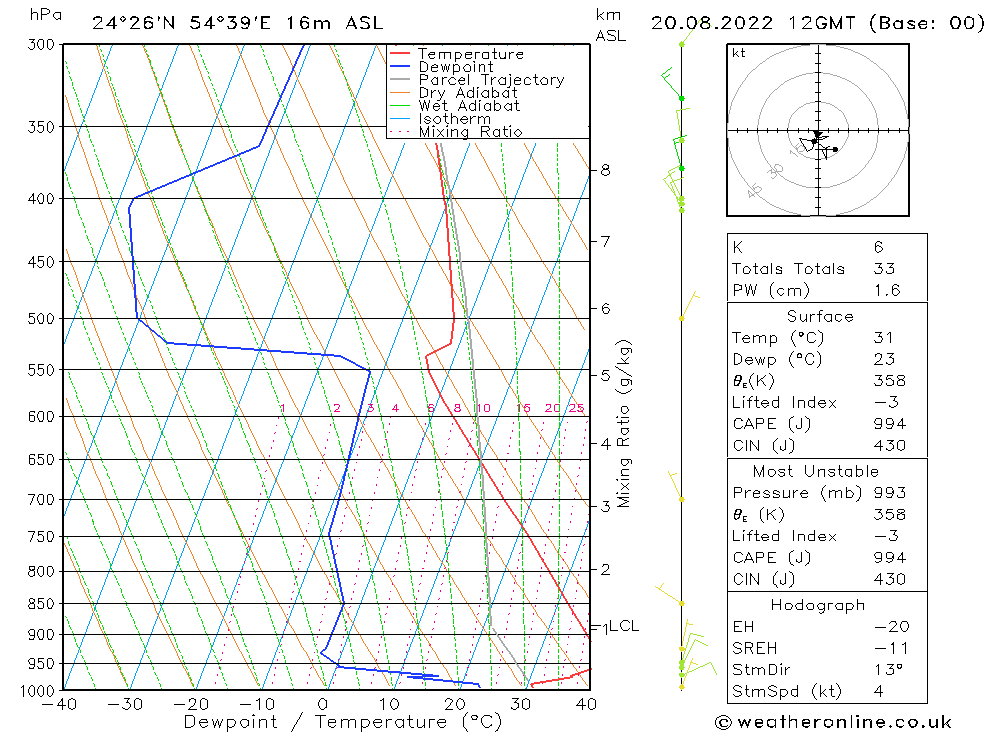Screen dimensions: 1000x733
Task: Click the 'hPa' pressure unit label
Action: [x=45, y=15]
